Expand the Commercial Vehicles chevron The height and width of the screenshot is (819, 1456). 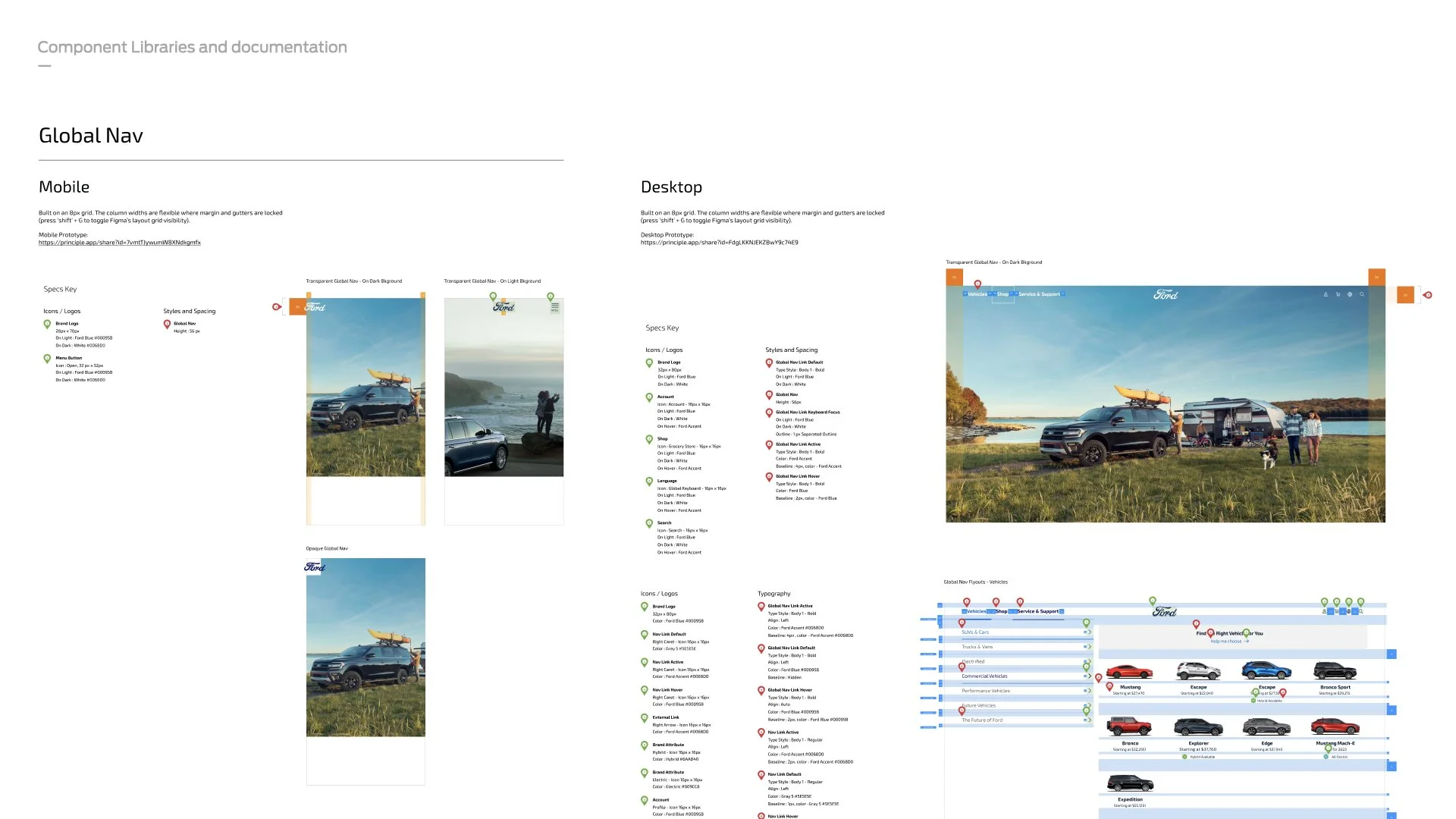(1090, 676)
